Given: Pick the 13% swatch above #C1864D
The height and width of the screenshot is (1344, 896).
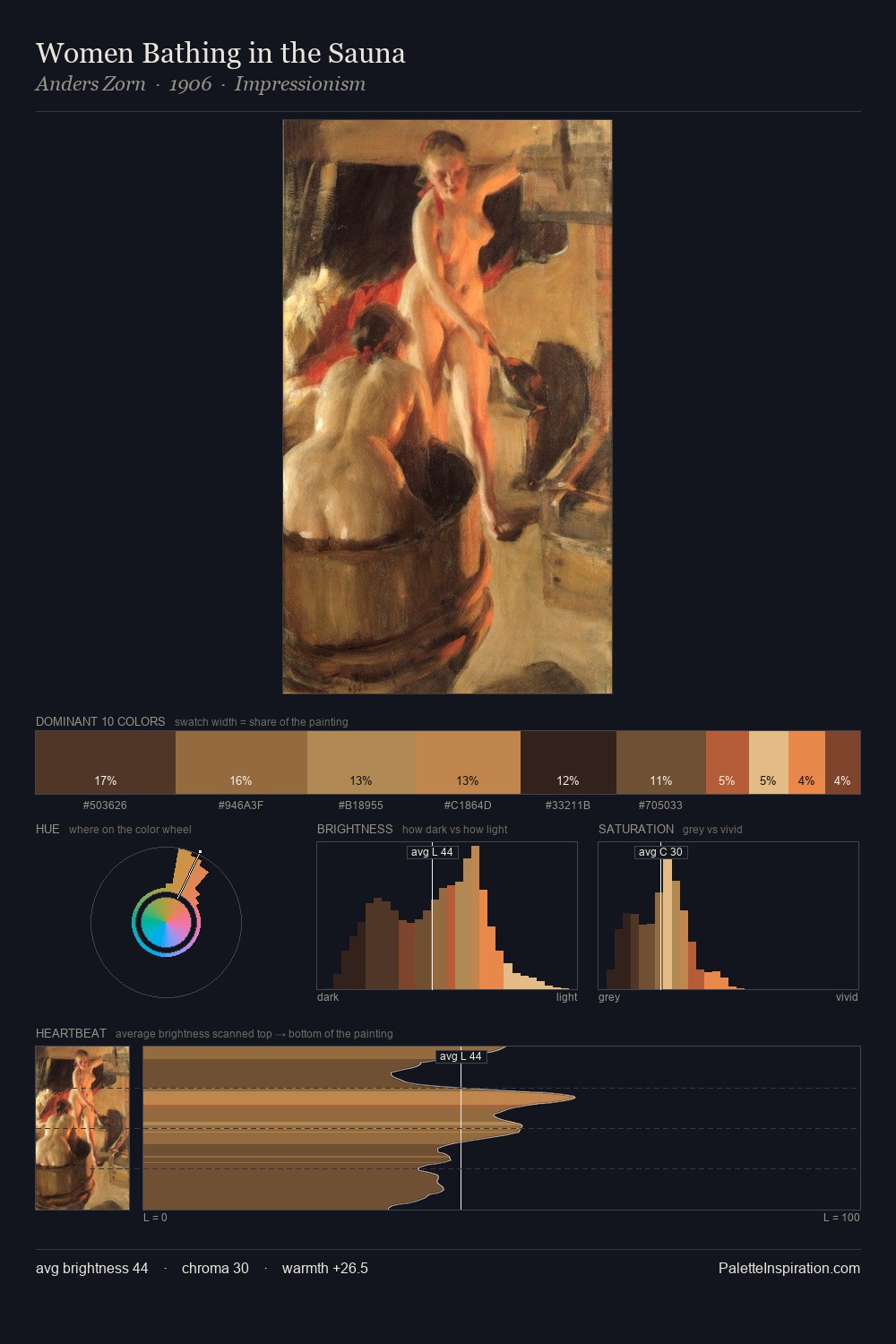Looking at the screenshot, I should [468, 762].
